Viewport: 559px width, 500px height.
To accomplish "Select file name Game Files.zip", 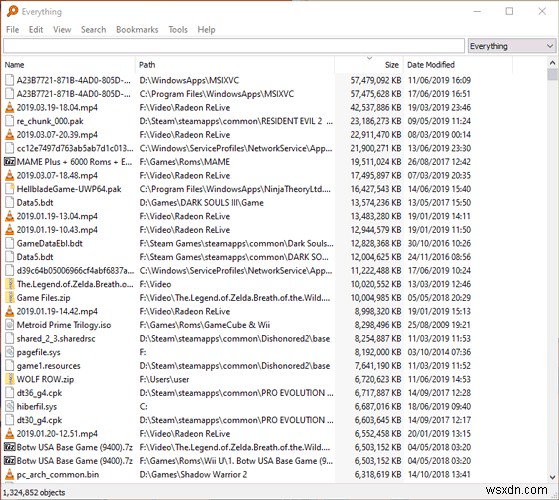I will 43,298.
